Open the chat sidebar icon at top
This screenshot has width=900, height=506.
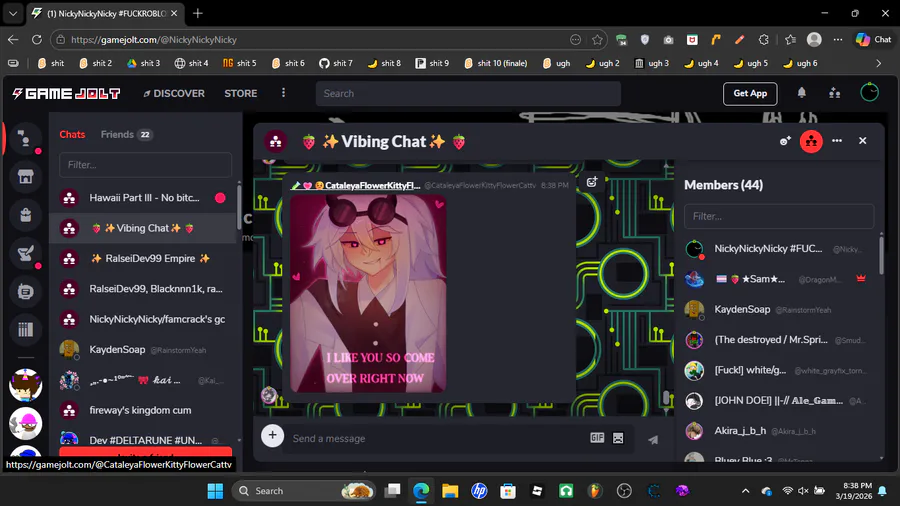point(25,139)
